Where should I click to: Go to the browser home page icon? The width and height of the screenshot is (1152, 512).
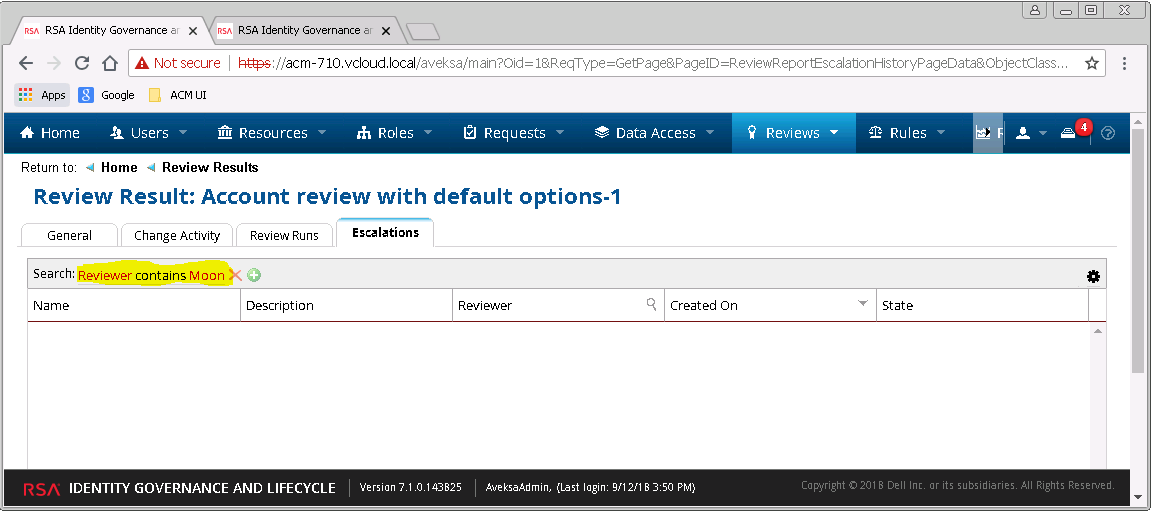(x=110, y=63)
